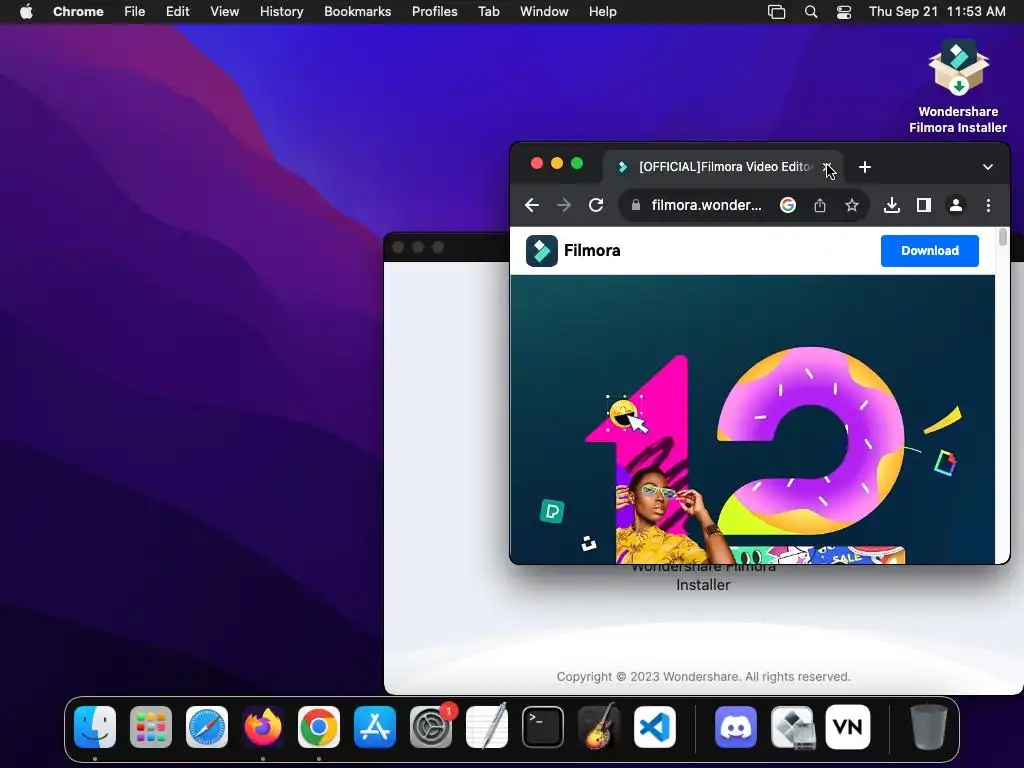Open Control Center icon
This screenshot has height=768, width=1024.
(x=844, y=11)
